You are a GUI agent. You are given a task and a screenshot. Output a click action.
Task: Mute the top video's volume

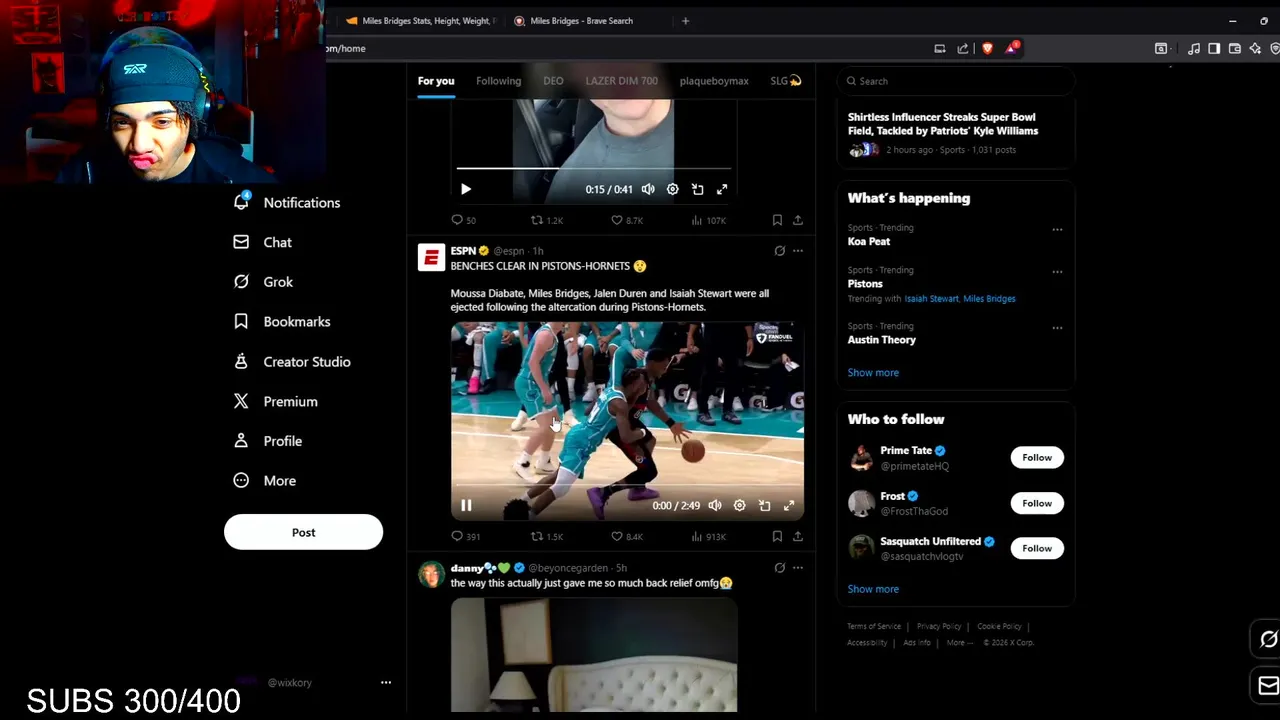[x=648, y=189]
